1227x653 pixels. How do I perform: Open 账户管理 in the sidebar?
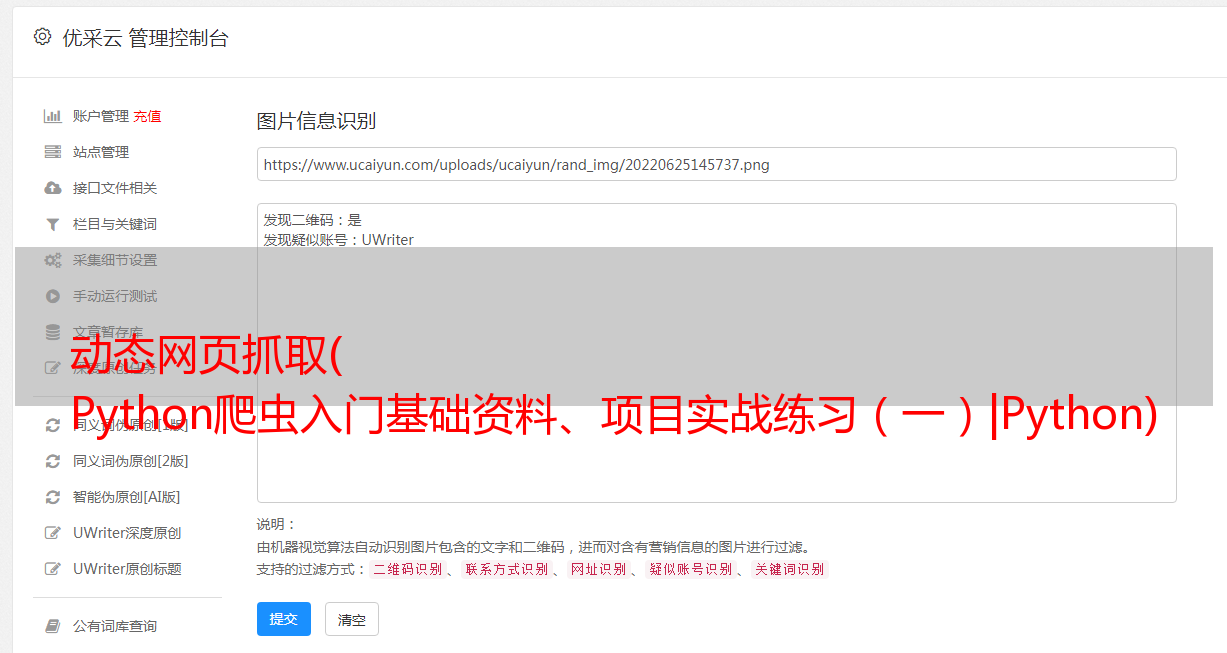point(101,116)
